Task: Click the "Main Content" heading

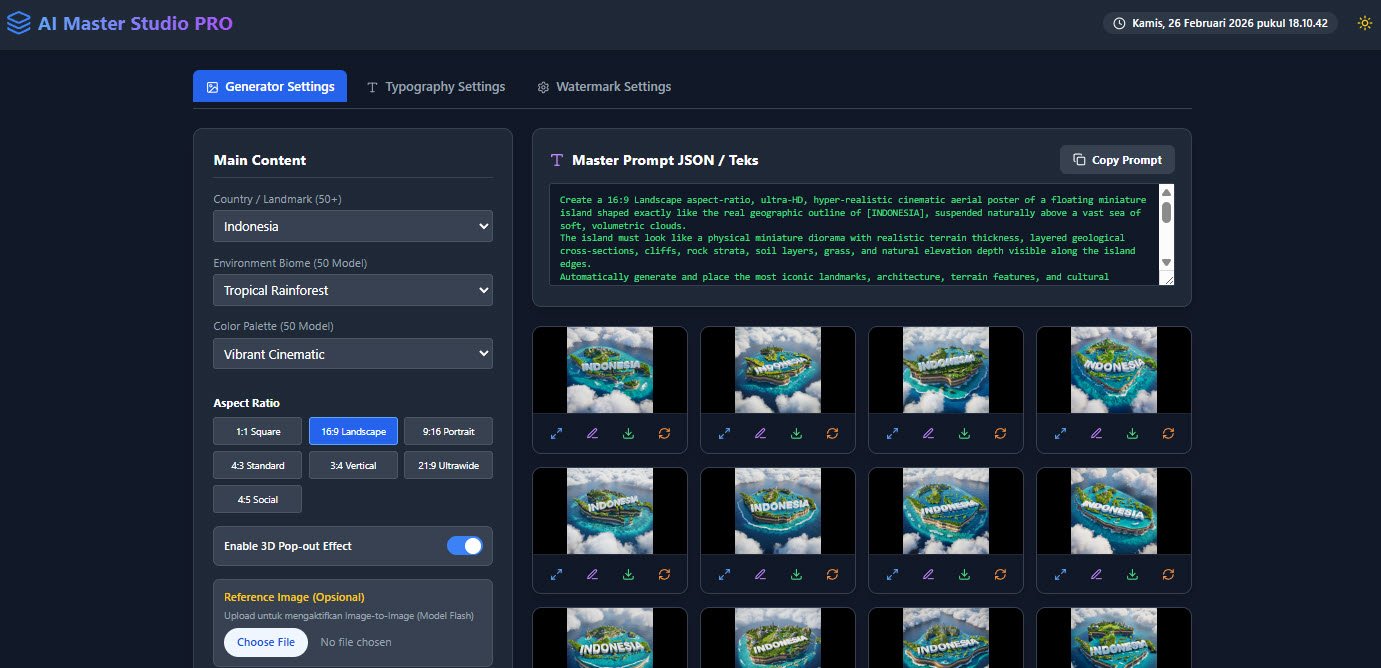Action: point(260,160)
